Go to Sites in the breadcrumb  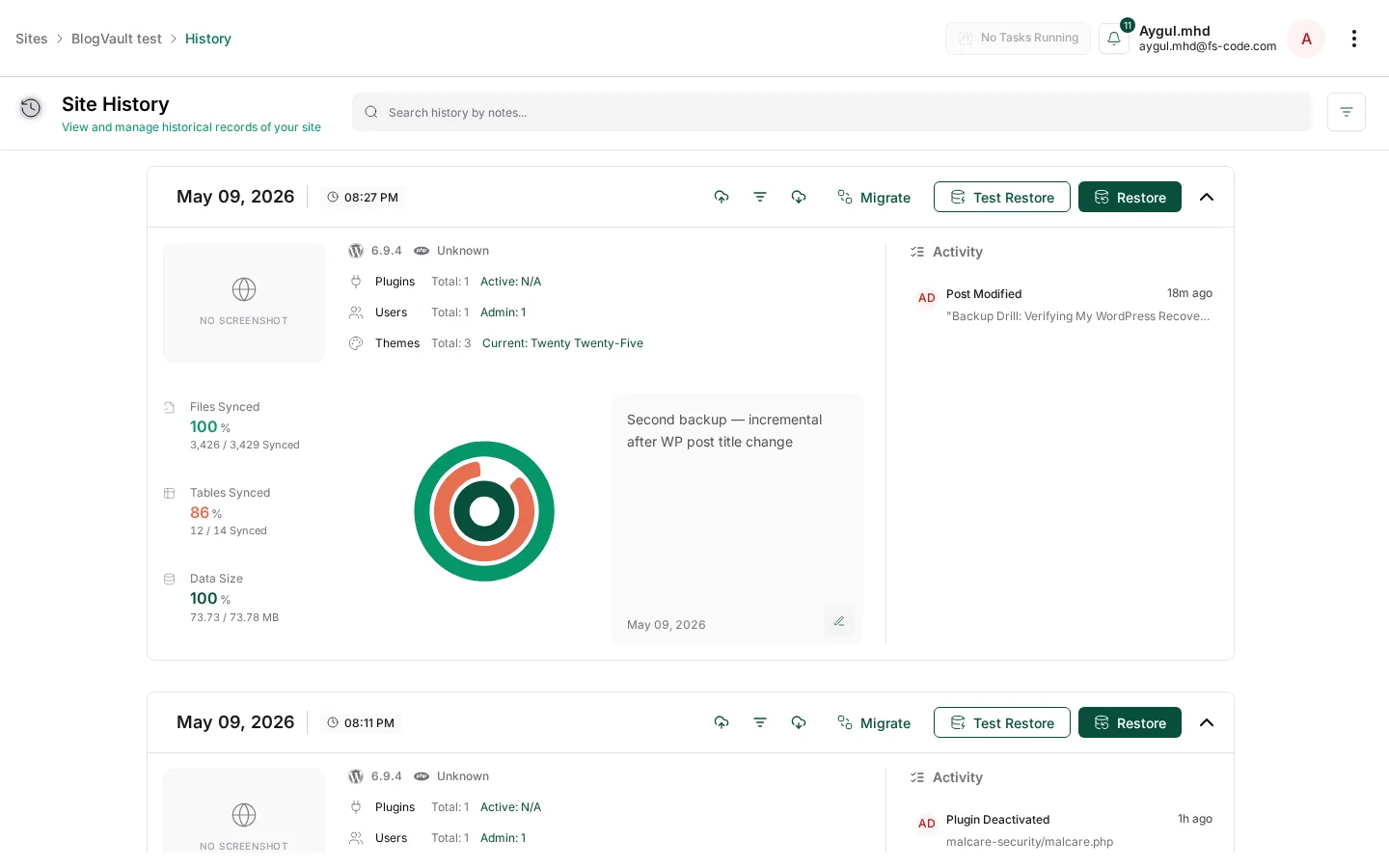(32, 39)
